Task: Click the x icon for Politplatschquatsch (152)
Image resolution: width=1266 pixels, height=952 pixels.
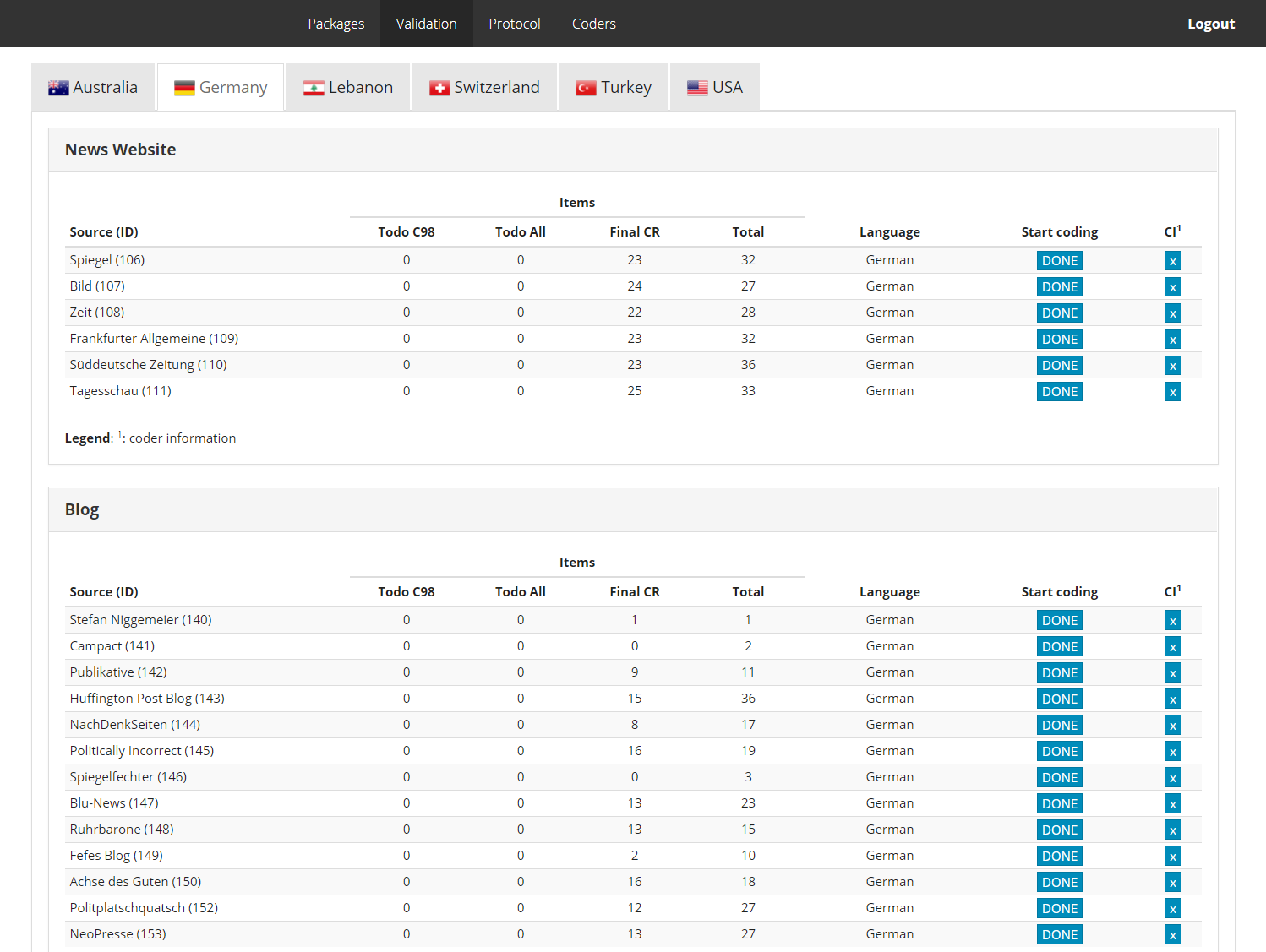Action: [x=1173, y=909]
